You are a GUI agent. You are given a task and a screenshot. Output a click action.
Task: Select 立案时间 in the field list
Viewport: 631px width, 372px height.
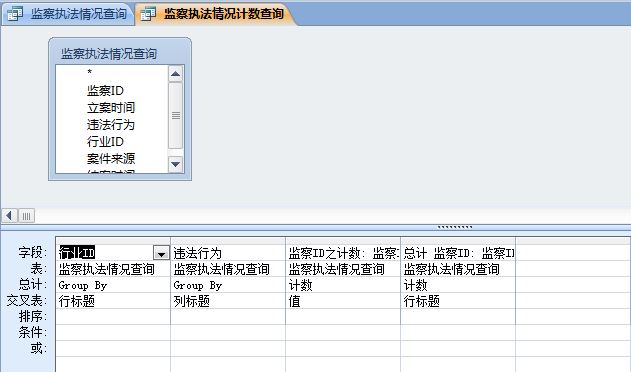pyautogui.click(x=111, y=107)
